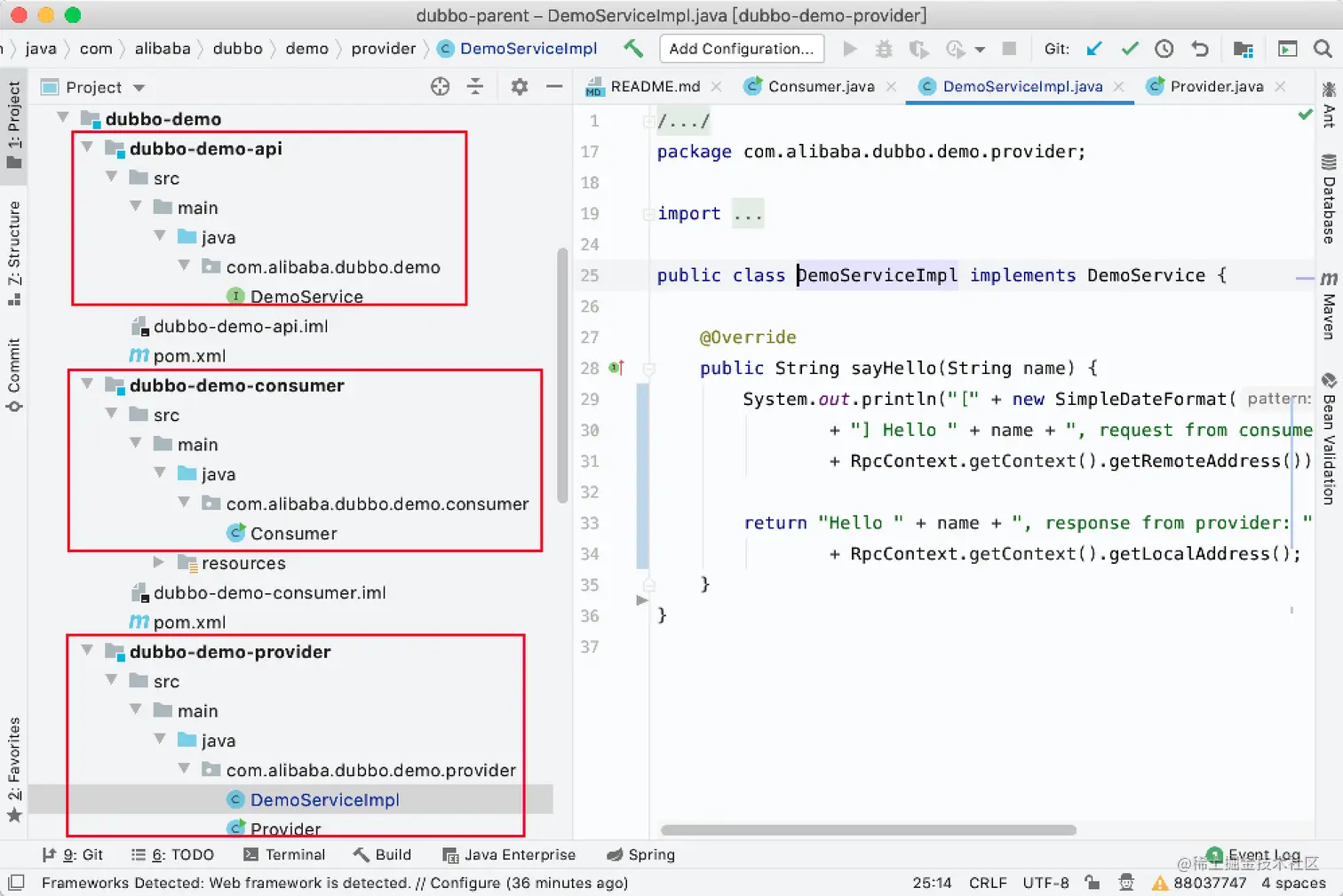The image size is (1343, 896).
Task: Collapse the dubbo-demo root folder
Action: click(x=63, y=118)
